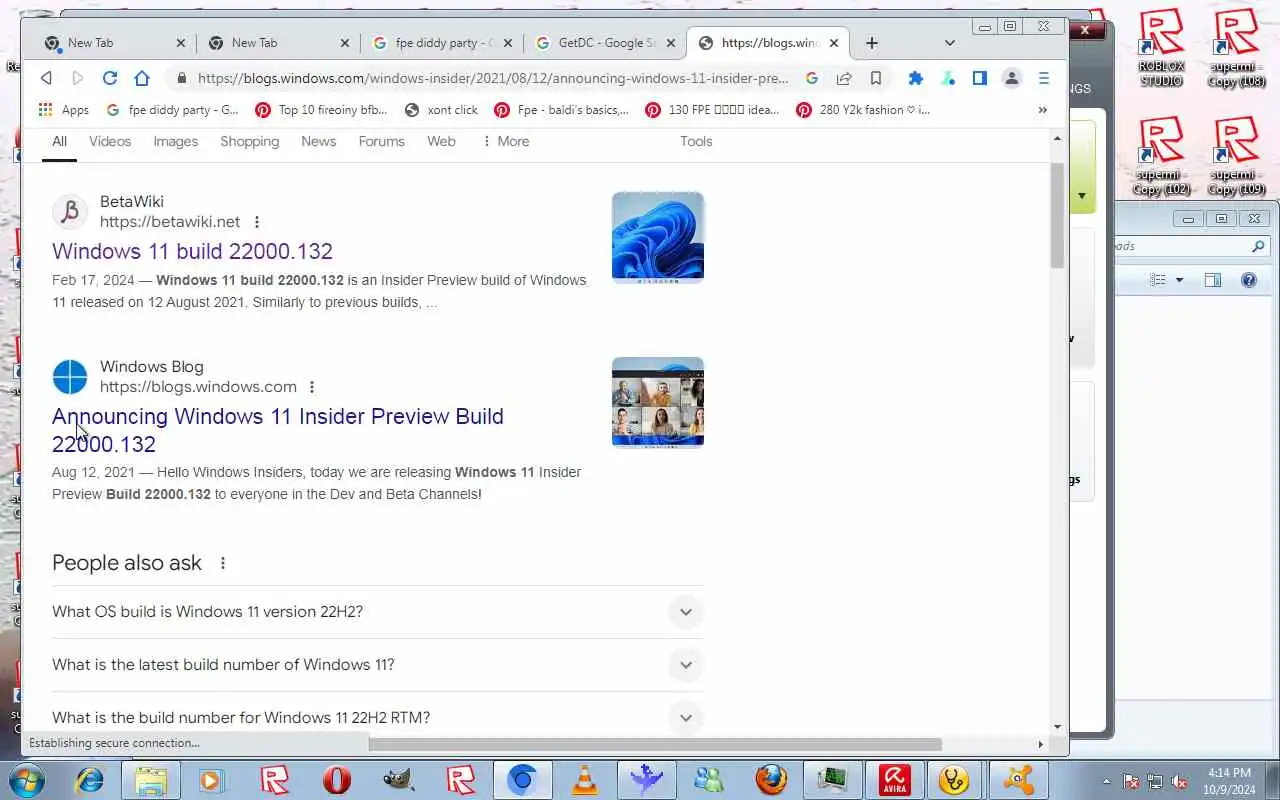Viewport: 1280px width, 800px height.
Task: Expand What OS build is Windows 11 version 22H2
Action: click(378, 612)
